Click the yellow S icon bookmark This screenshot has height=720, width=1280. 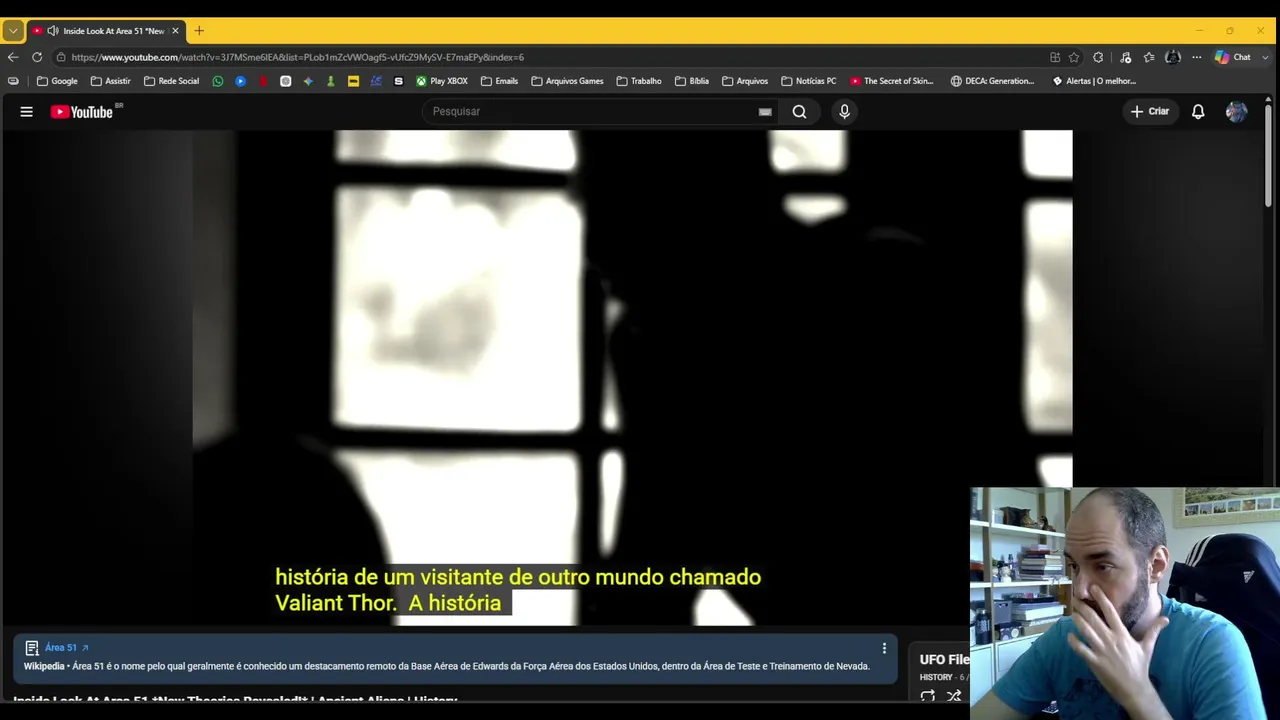coord(353,81)
